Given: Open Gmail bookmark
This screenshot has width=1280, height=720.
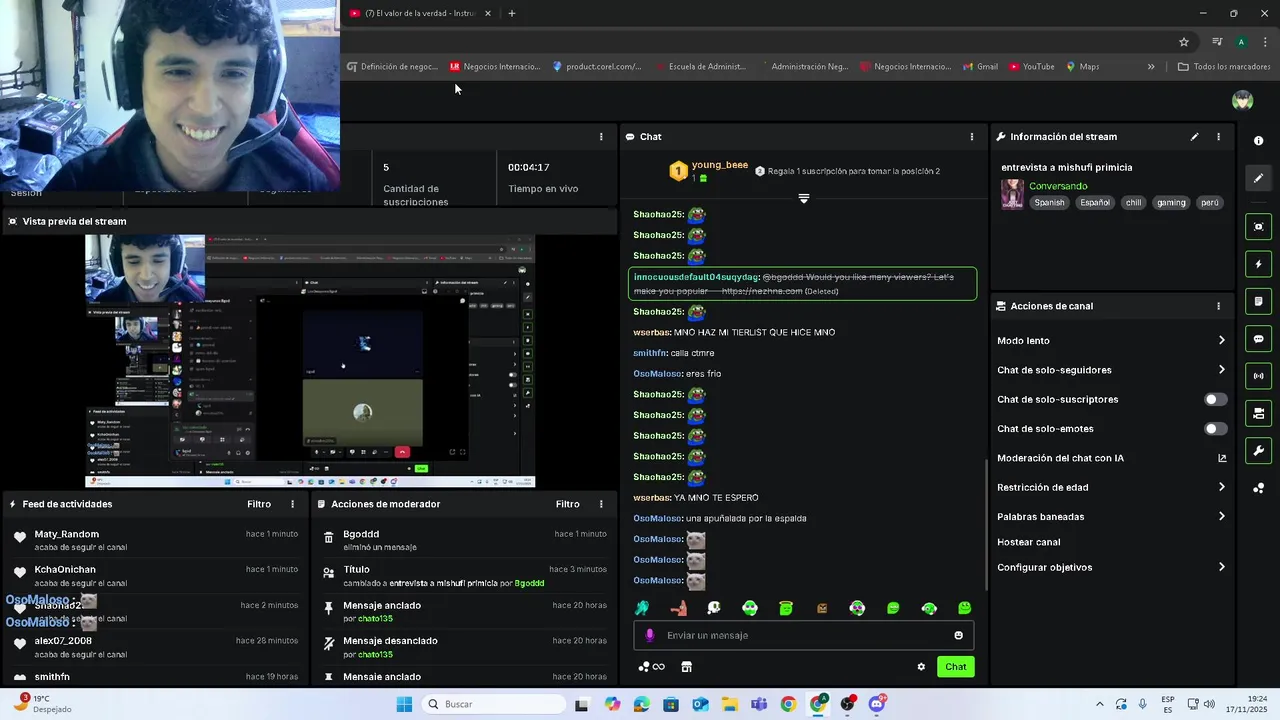Looking at the screenshot, I should coord(980,67).
